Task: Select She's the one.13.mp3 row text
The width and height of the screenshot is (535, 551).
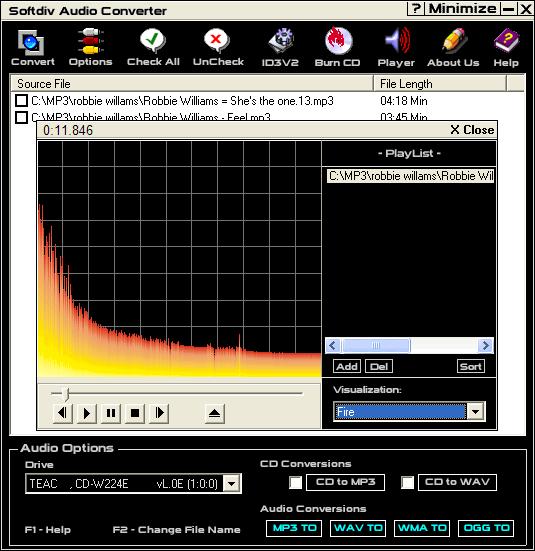Action: coord(182,101)
